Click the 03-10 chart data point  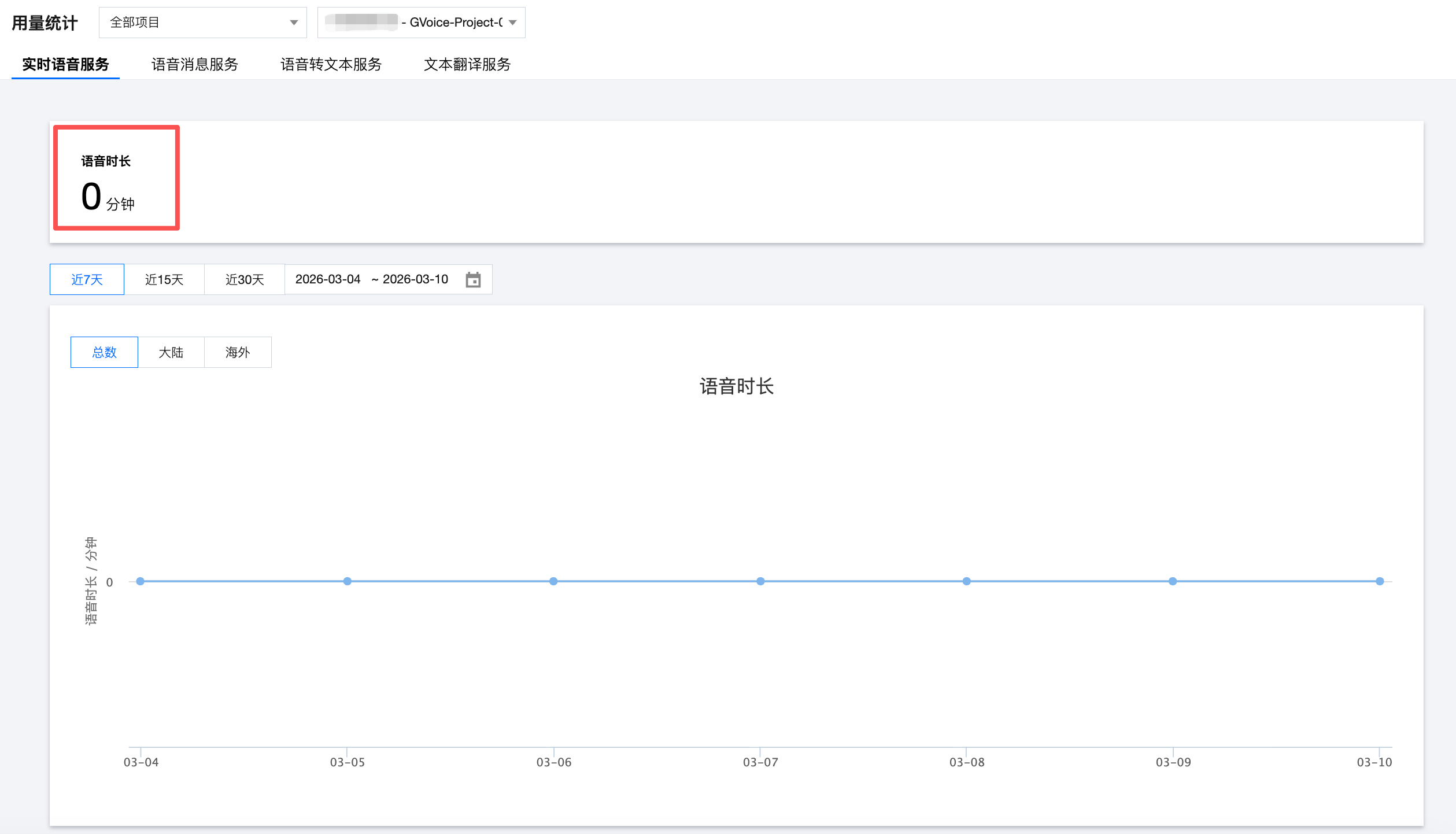[1380, 581]
